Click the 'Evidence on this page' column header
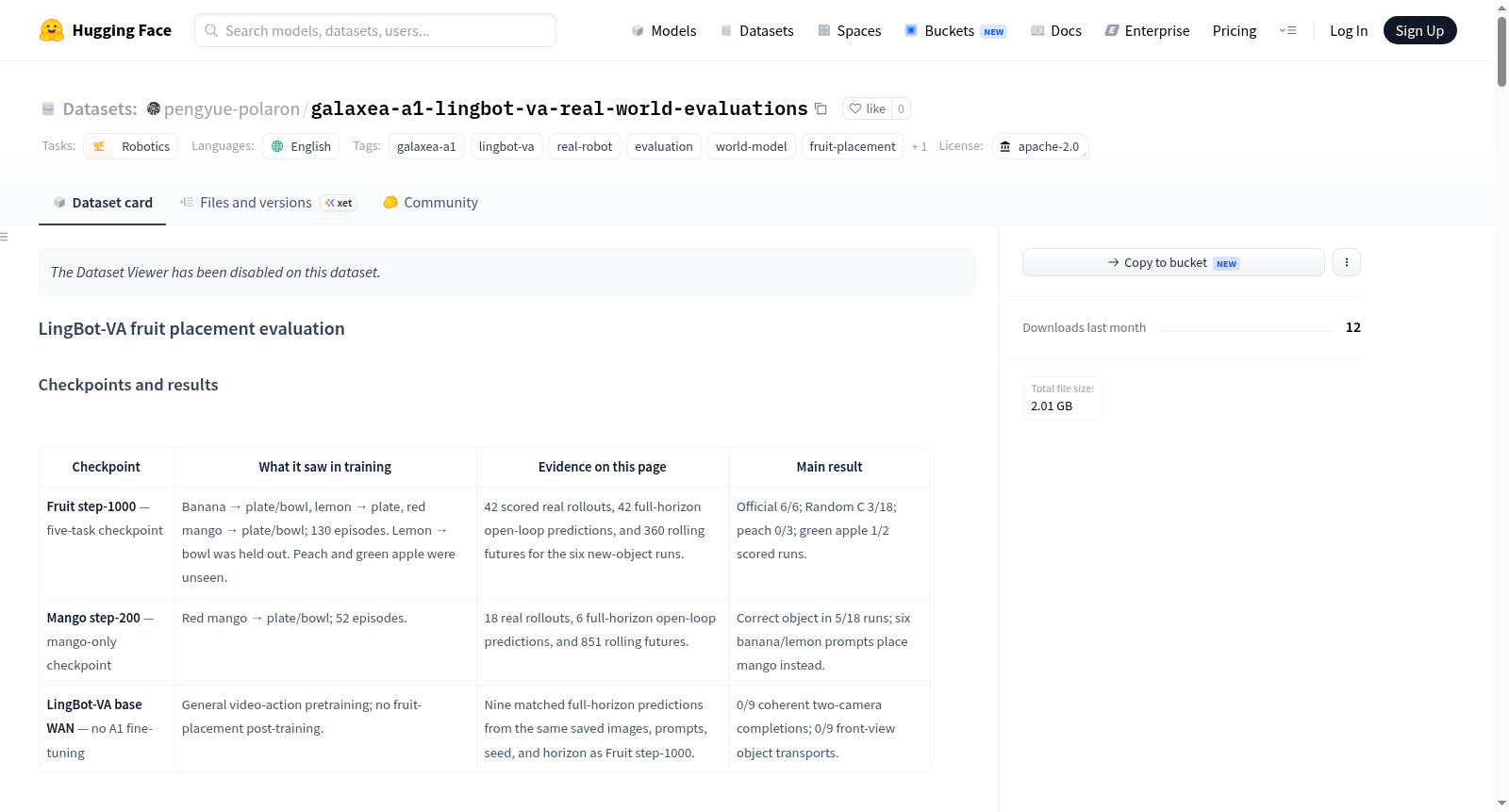Image resolution: width=1509 pixels, height=812 pixels. click(602, 467)
